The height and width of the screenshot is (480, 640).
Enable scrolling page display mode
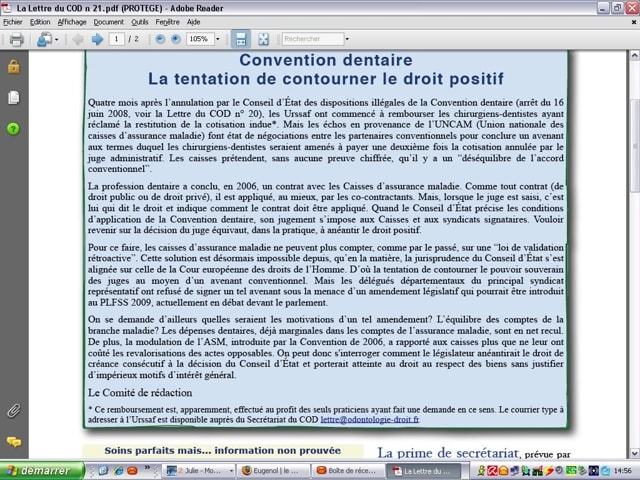(240, 39)
